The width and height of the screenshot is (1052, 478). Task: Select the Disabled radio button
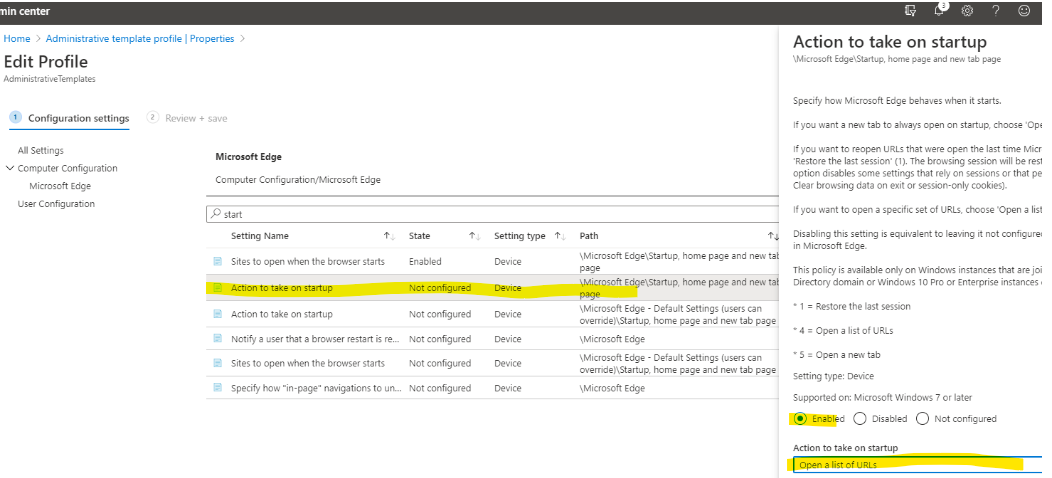tap(860, 418)
